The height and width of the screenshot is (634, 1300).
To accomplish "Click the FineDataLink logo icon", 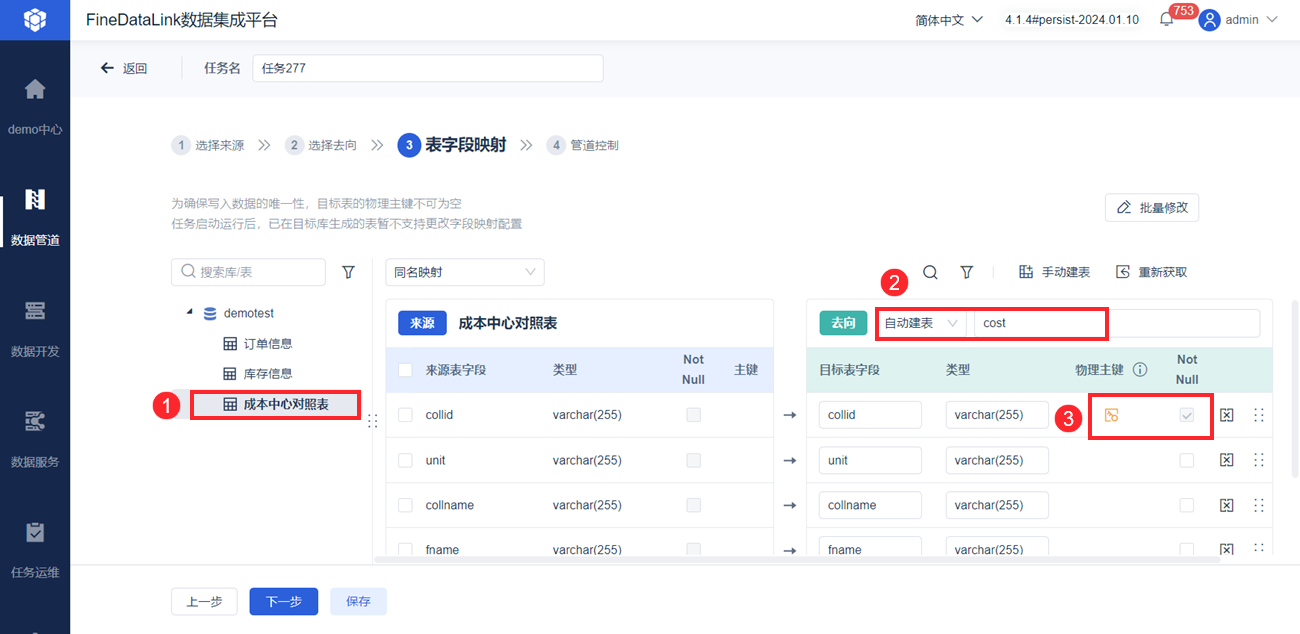I will point(35,19).
